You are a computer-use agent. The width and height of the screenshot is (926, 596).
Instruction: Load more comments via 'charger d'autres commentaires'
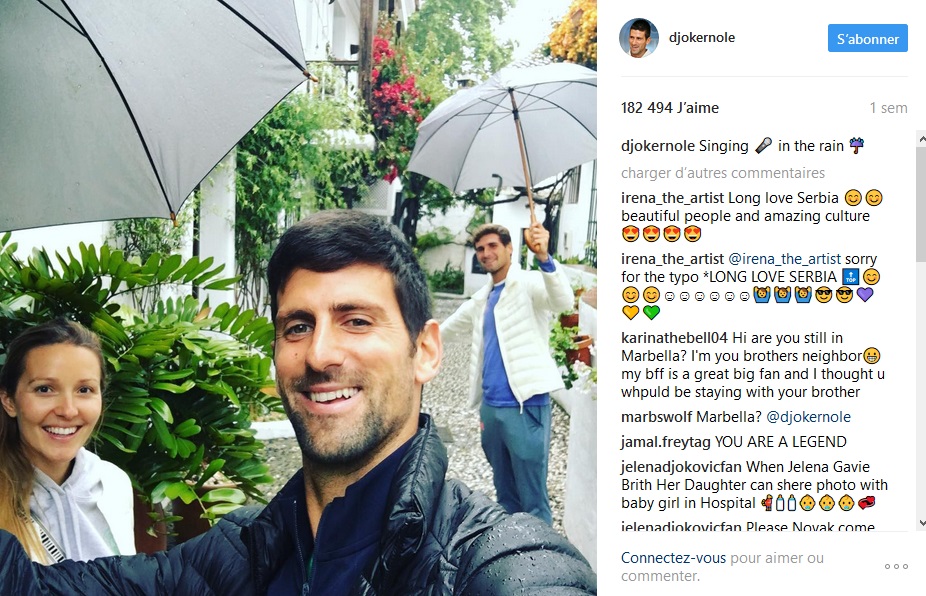click(x=723, y=173)
